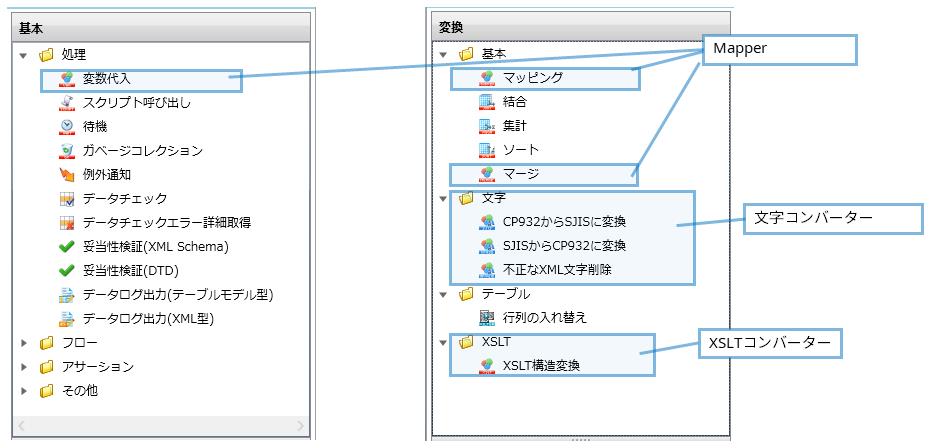
Task: Expand the その他 folder
Action: coord(24,391)
